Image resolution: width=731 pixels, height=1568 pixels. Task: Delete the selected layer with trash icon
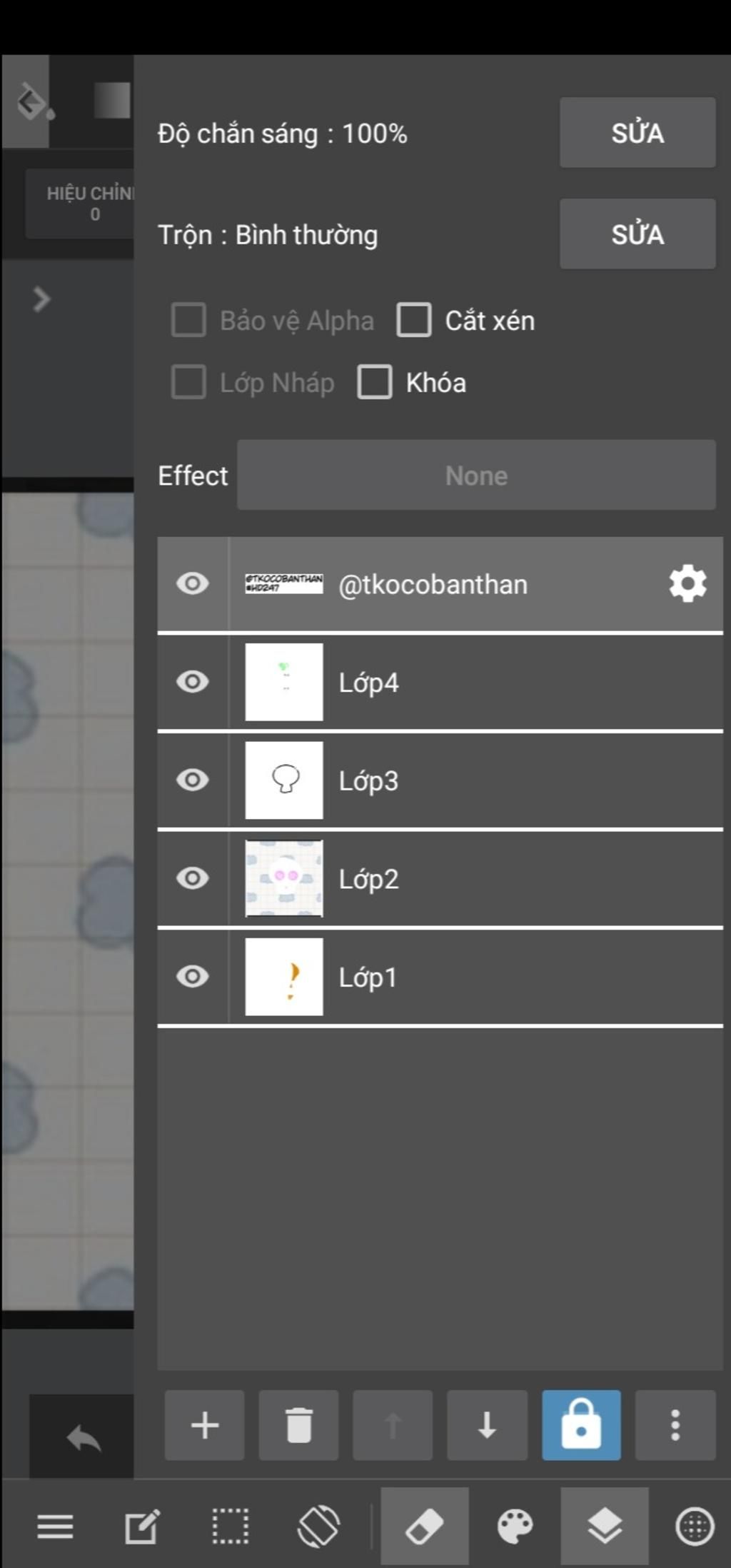click(298, 1425)
